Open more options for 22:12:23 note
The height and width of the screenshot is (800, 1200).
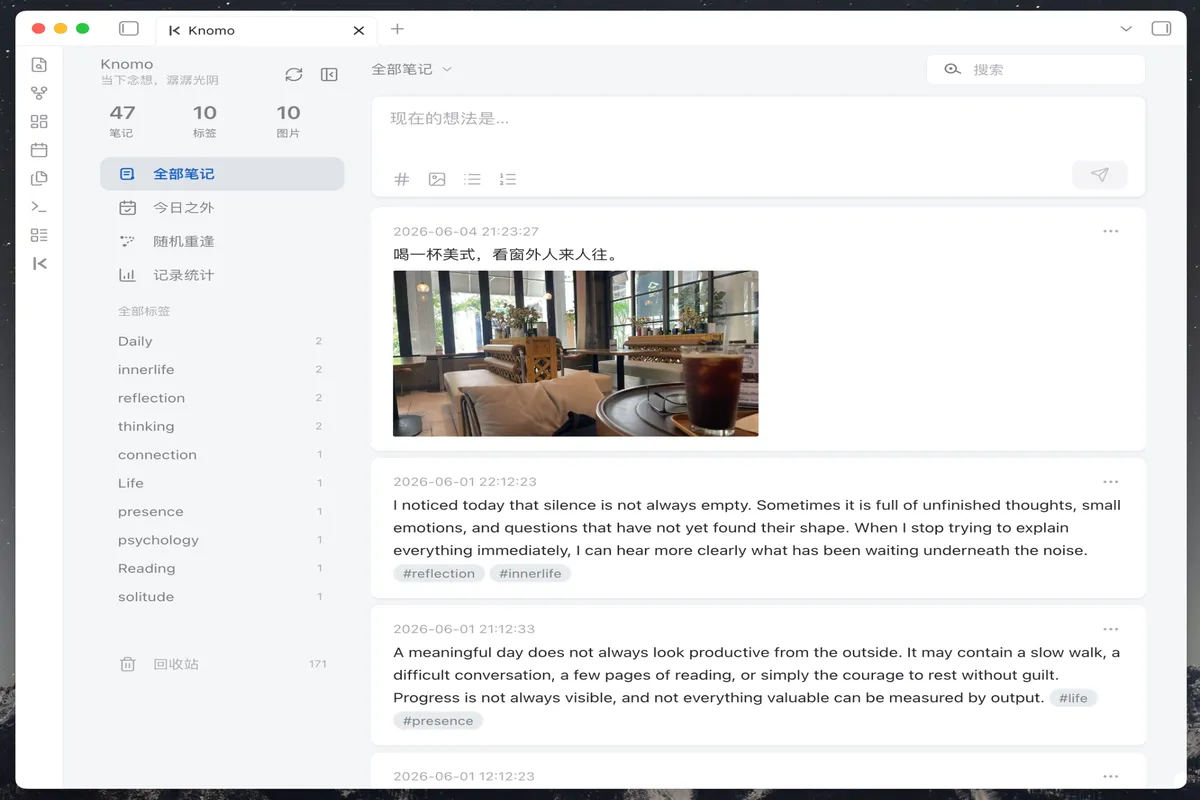[x=1111, y=482]
